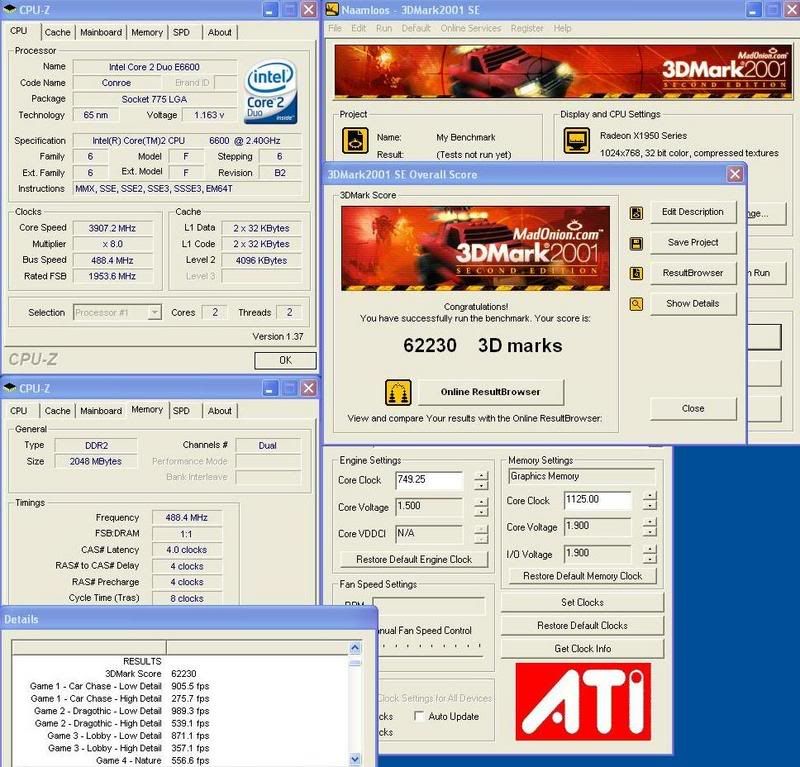Open SPD tab in top CPU-Z

(x=181, y=32)
